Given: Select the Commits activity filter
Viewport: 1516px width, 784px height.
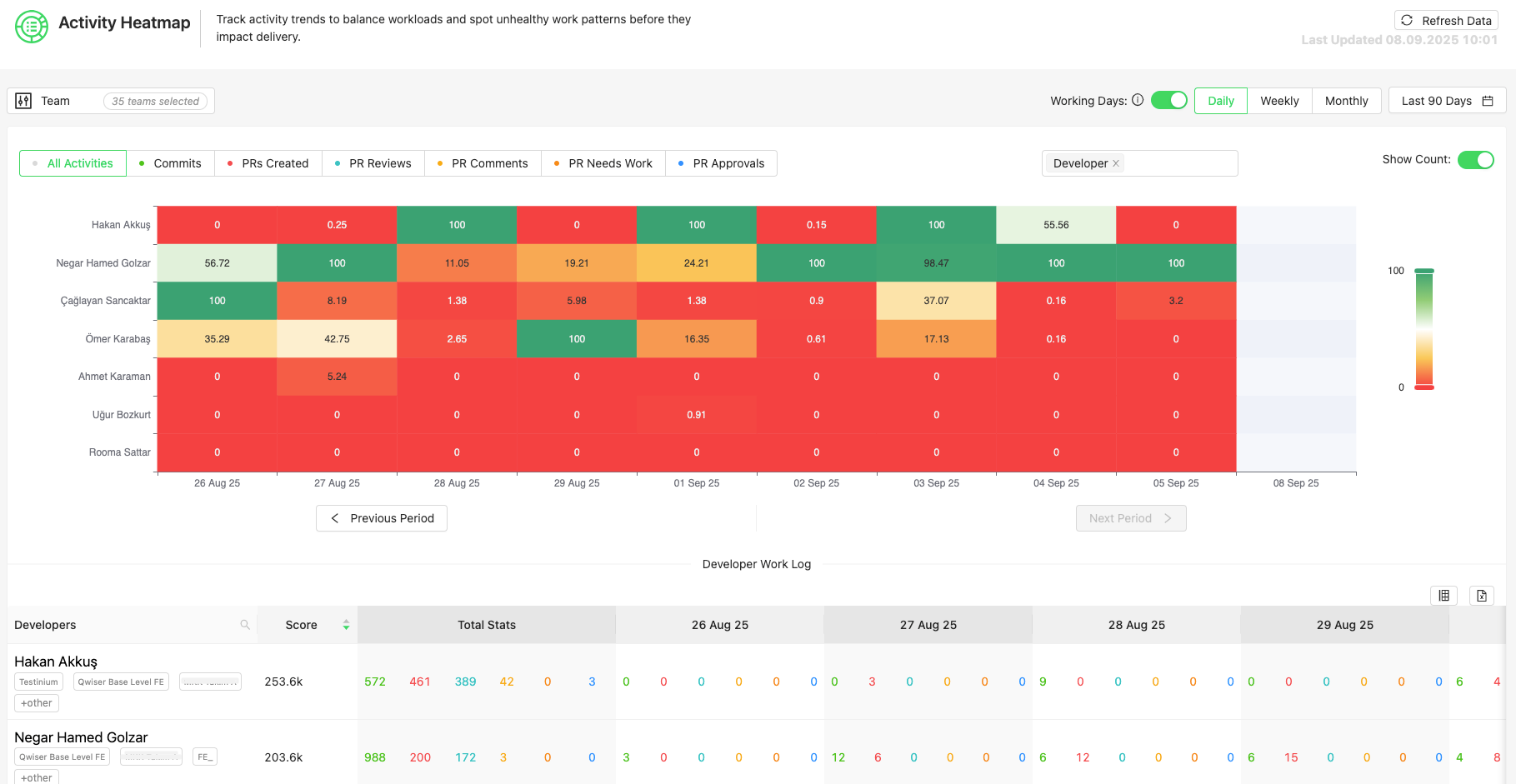Looking at the screenshot, I should (x=170, y=163).
